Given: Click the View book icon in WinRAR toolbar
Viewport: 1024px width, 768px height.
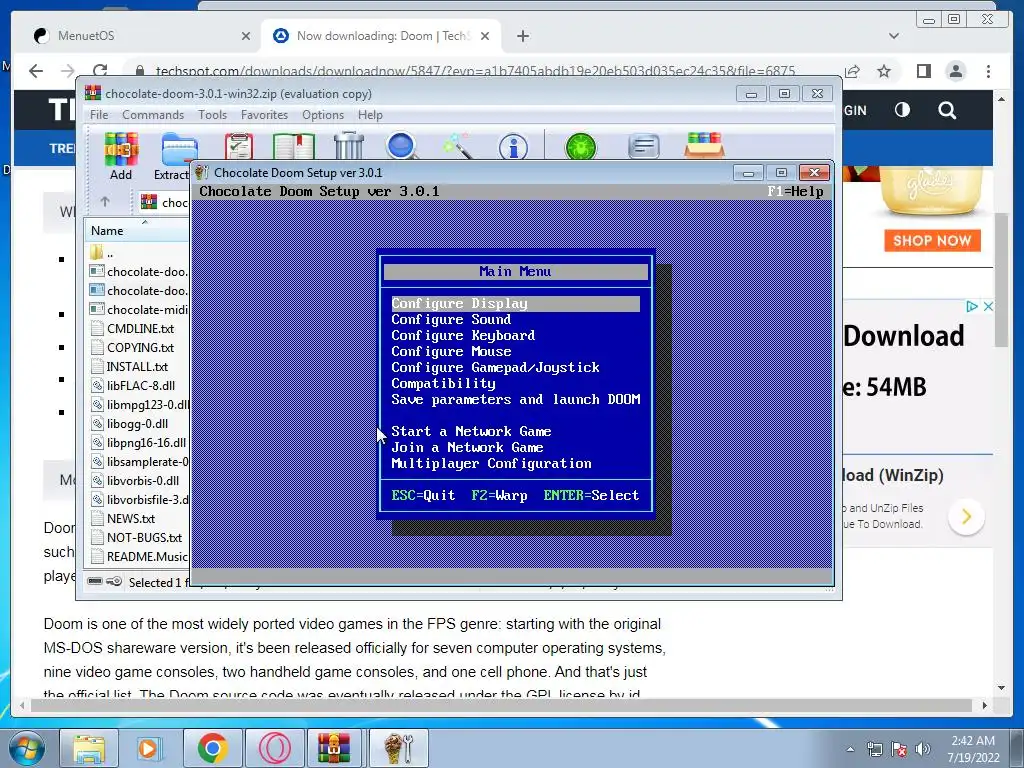Looking at the screenshot, I should 293,146.
